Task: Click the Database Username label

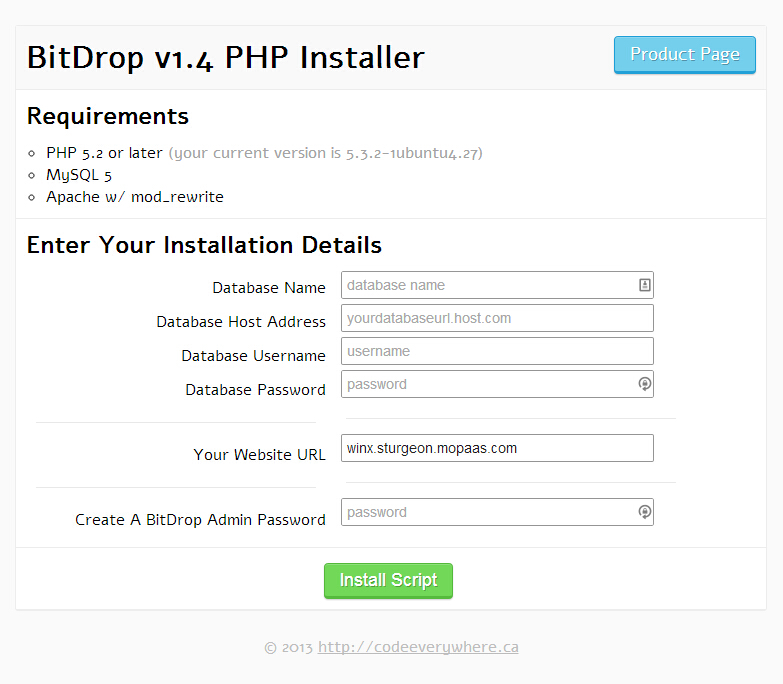Action: tap(253, 356)
